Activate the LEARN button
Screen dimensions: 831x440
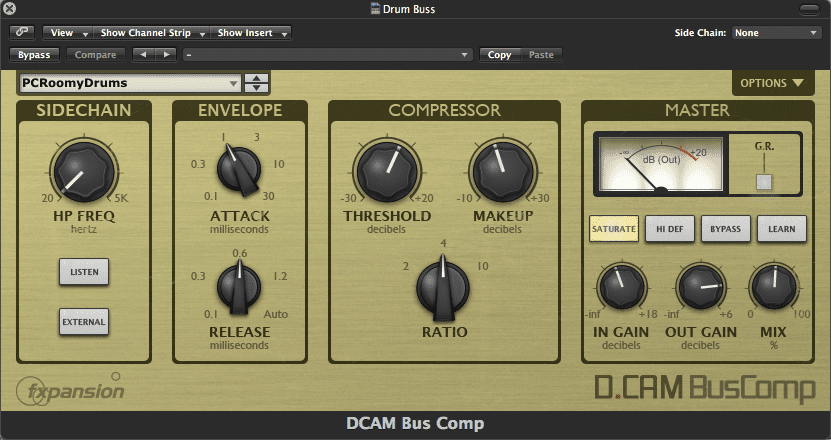point(782,229)
